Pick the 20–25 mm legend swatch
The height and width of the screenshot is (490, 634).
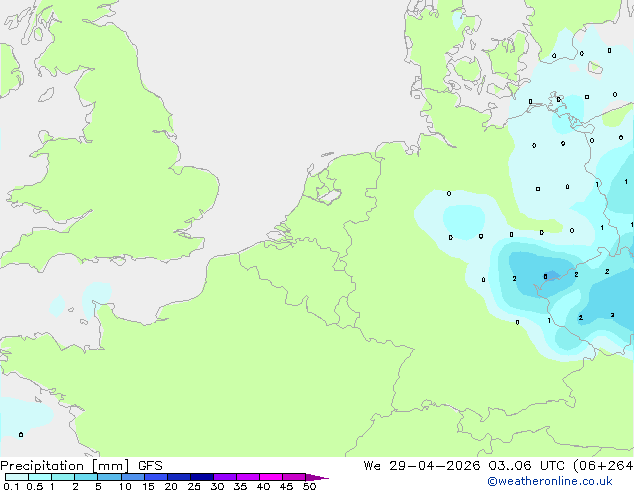pyautogui.click(x=179, y=477)
